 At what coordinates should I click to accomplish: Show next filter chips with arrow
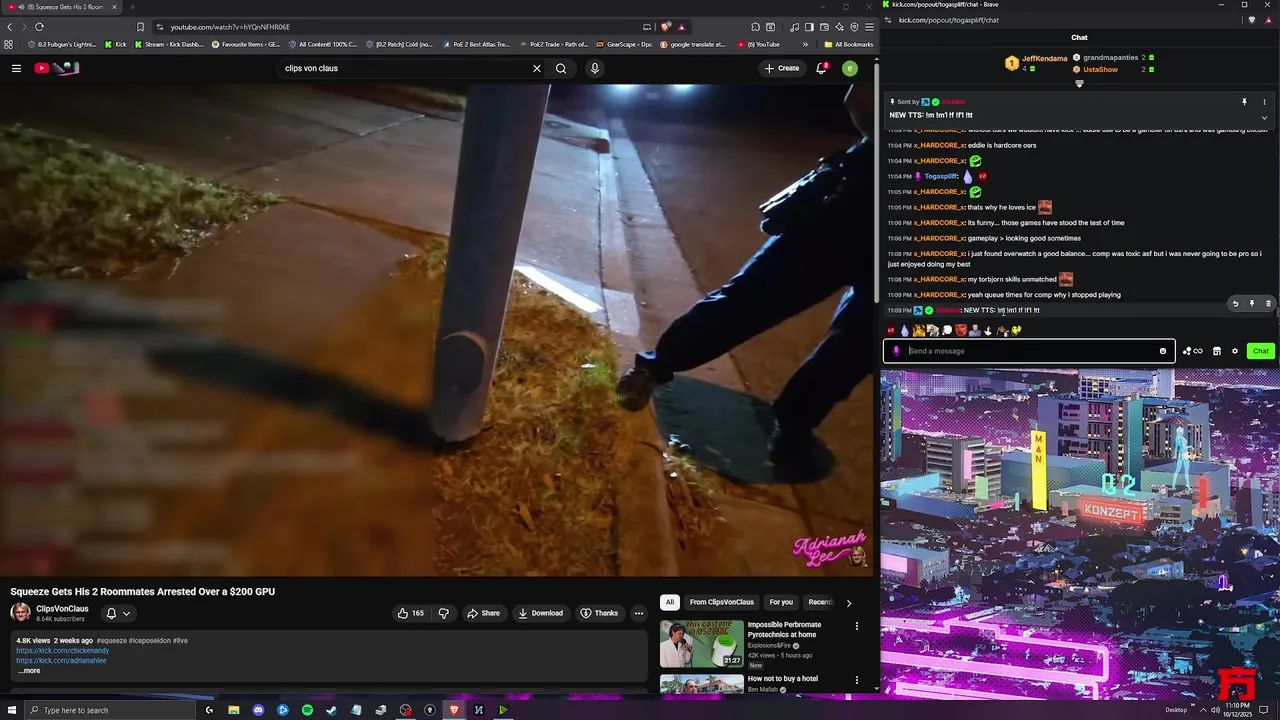(848, 603)
